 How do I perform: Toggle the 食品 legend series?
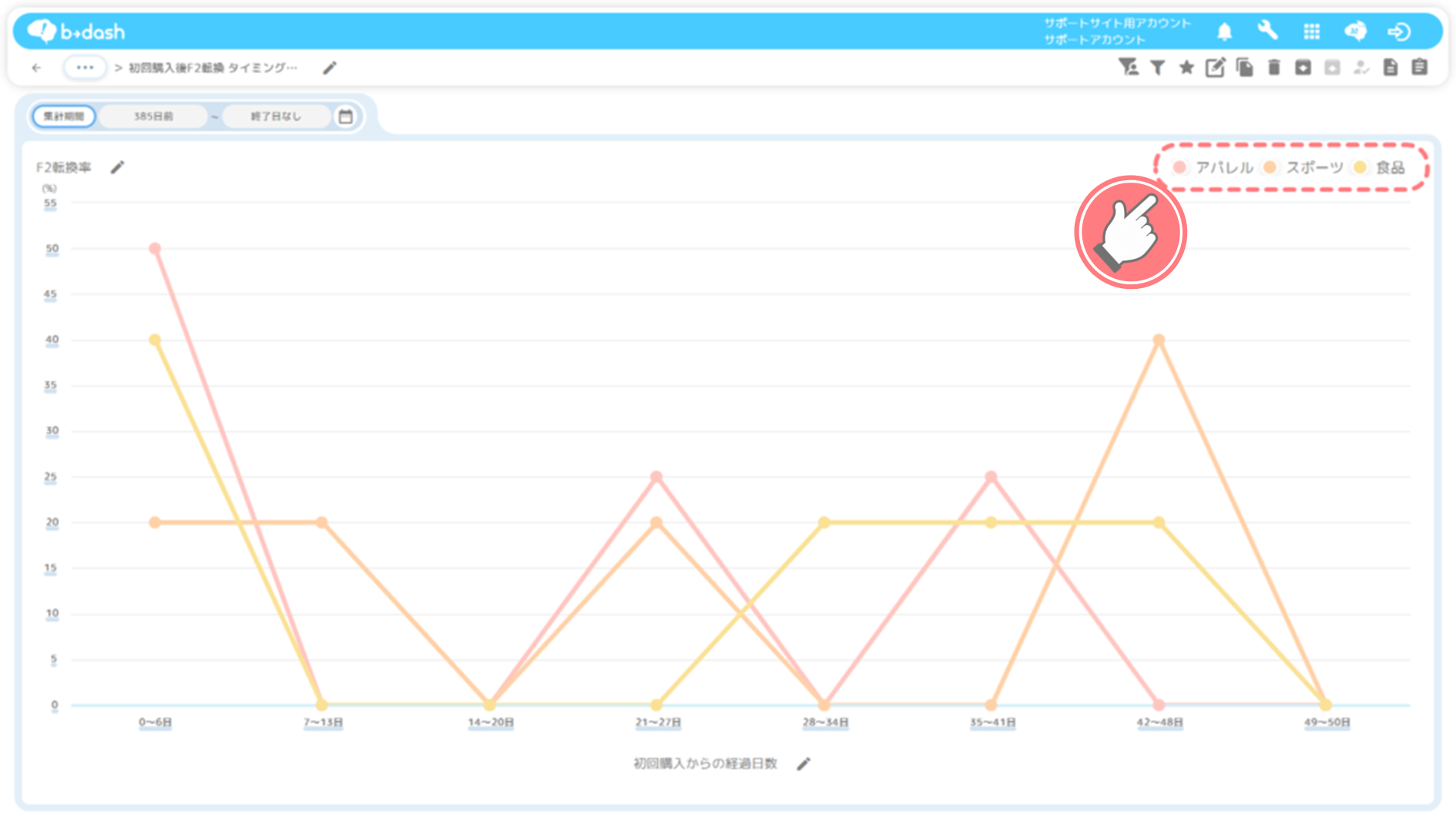pyautogui.click(x=1380, y=167)
